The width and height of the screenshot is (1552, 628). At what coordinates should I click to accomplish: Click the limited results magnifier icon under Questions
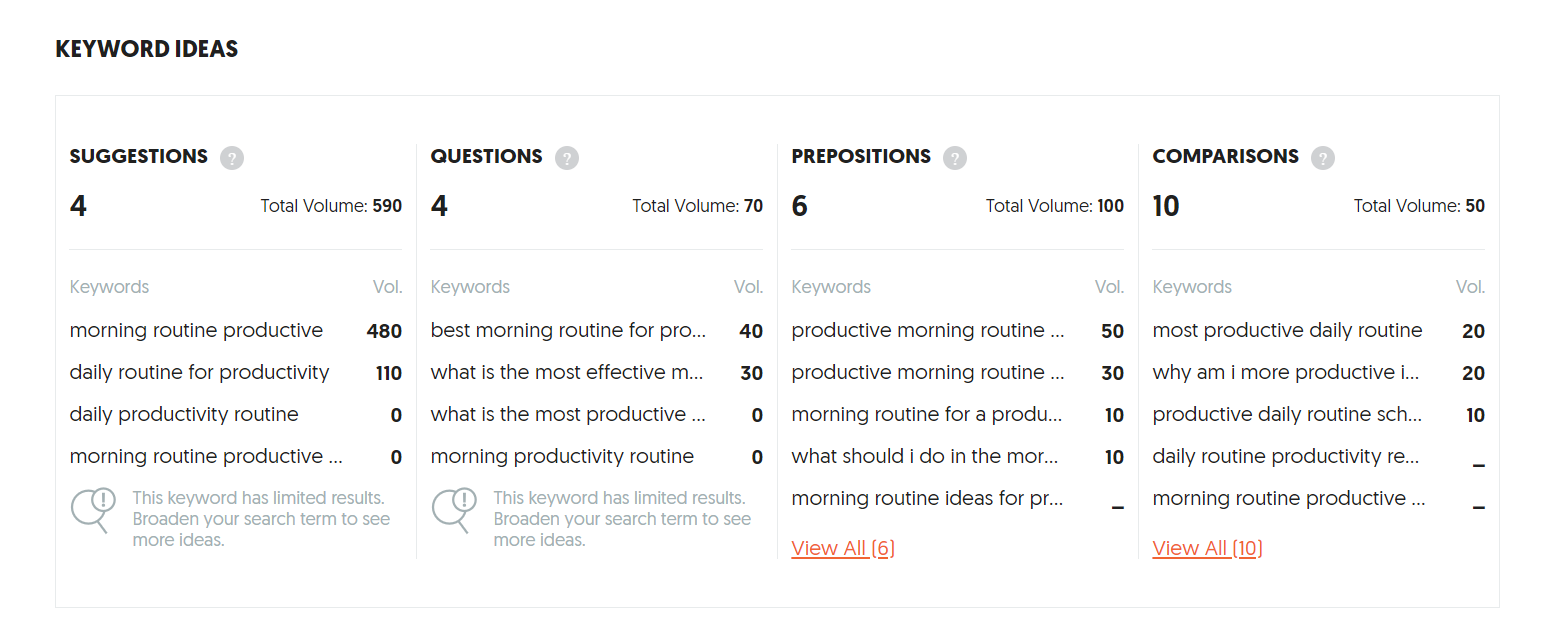coord(453,510)
